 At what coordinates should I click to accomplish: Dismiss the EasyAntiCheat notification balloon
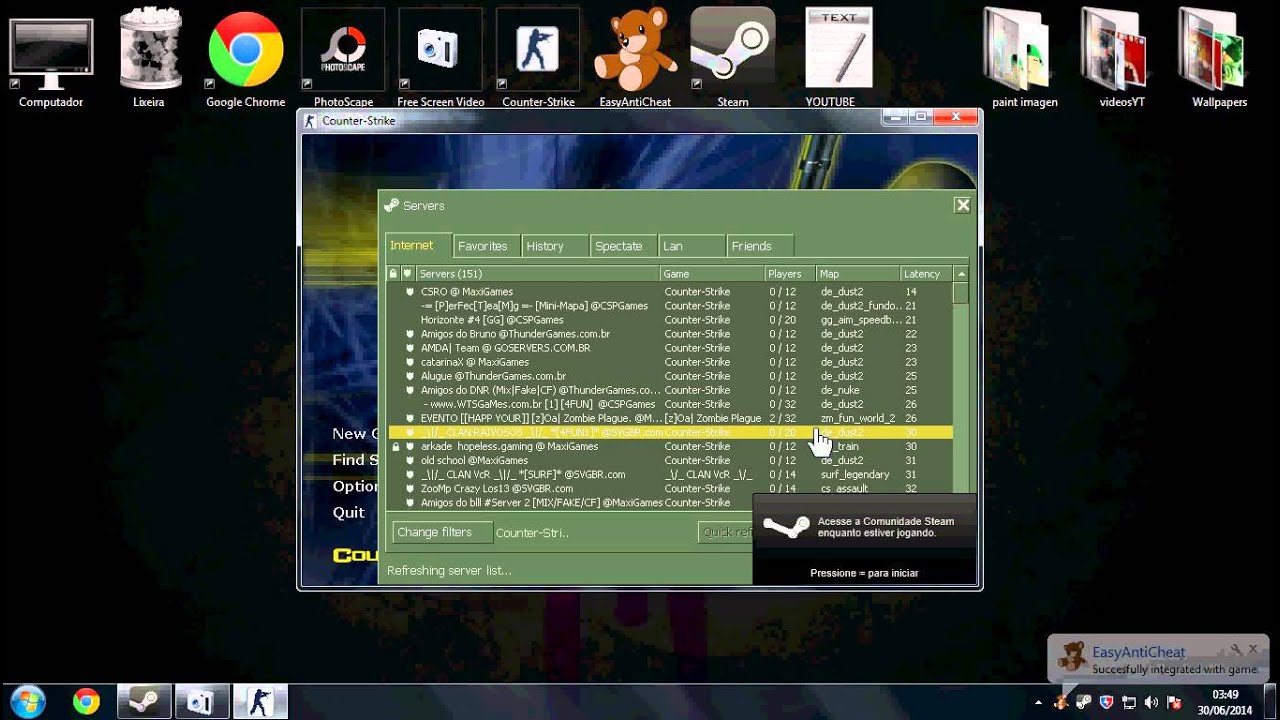(x=1253, y=650)
